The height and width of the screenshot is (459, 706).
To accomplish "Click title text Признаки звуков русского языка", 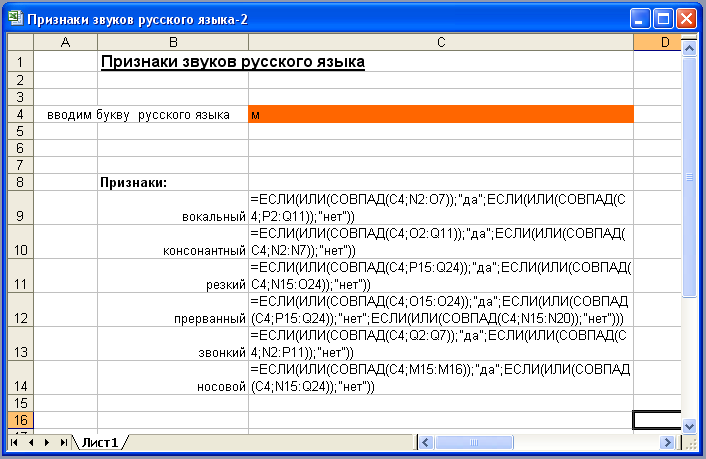I will [x=233, y=62].
